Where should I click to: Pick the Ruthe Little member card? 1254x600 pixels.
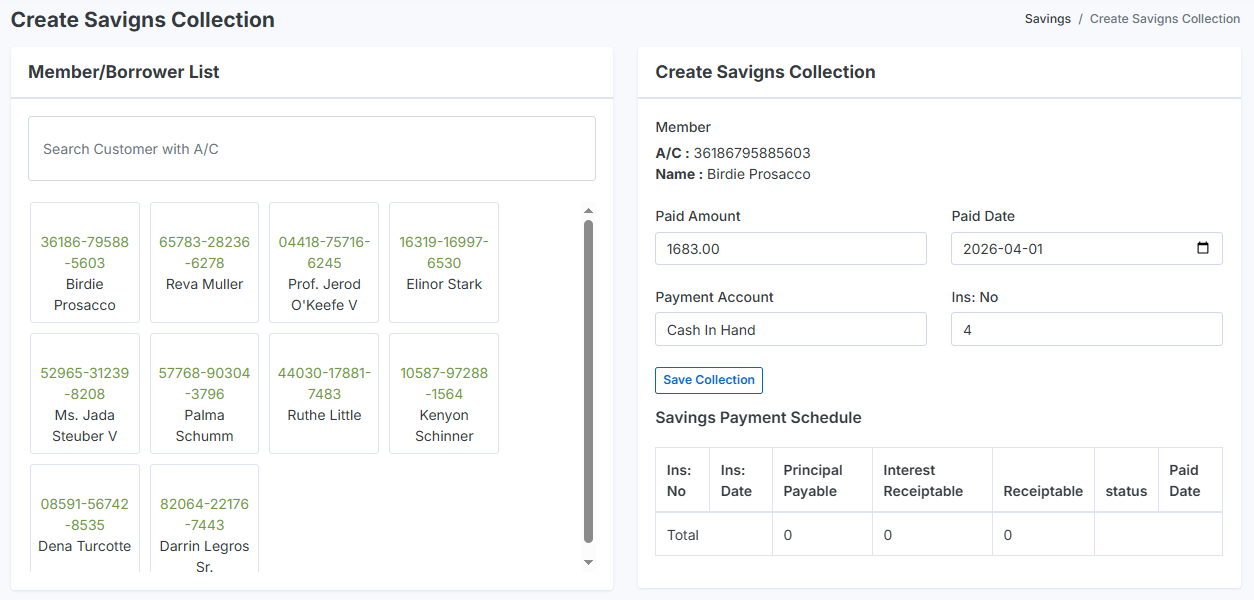324,394
